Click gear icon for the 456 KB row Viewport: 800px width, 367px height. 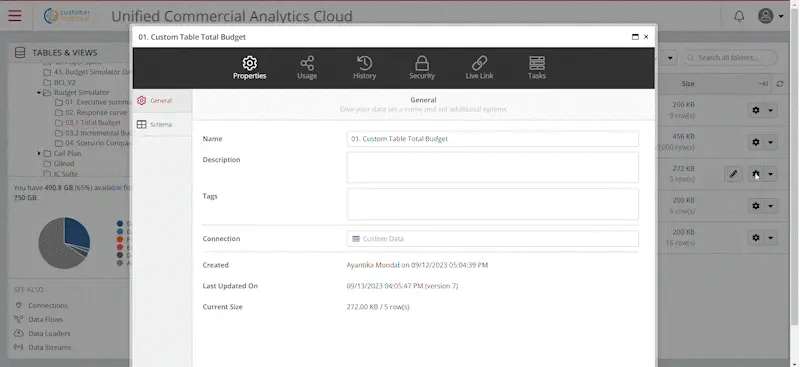click(756, 142)
